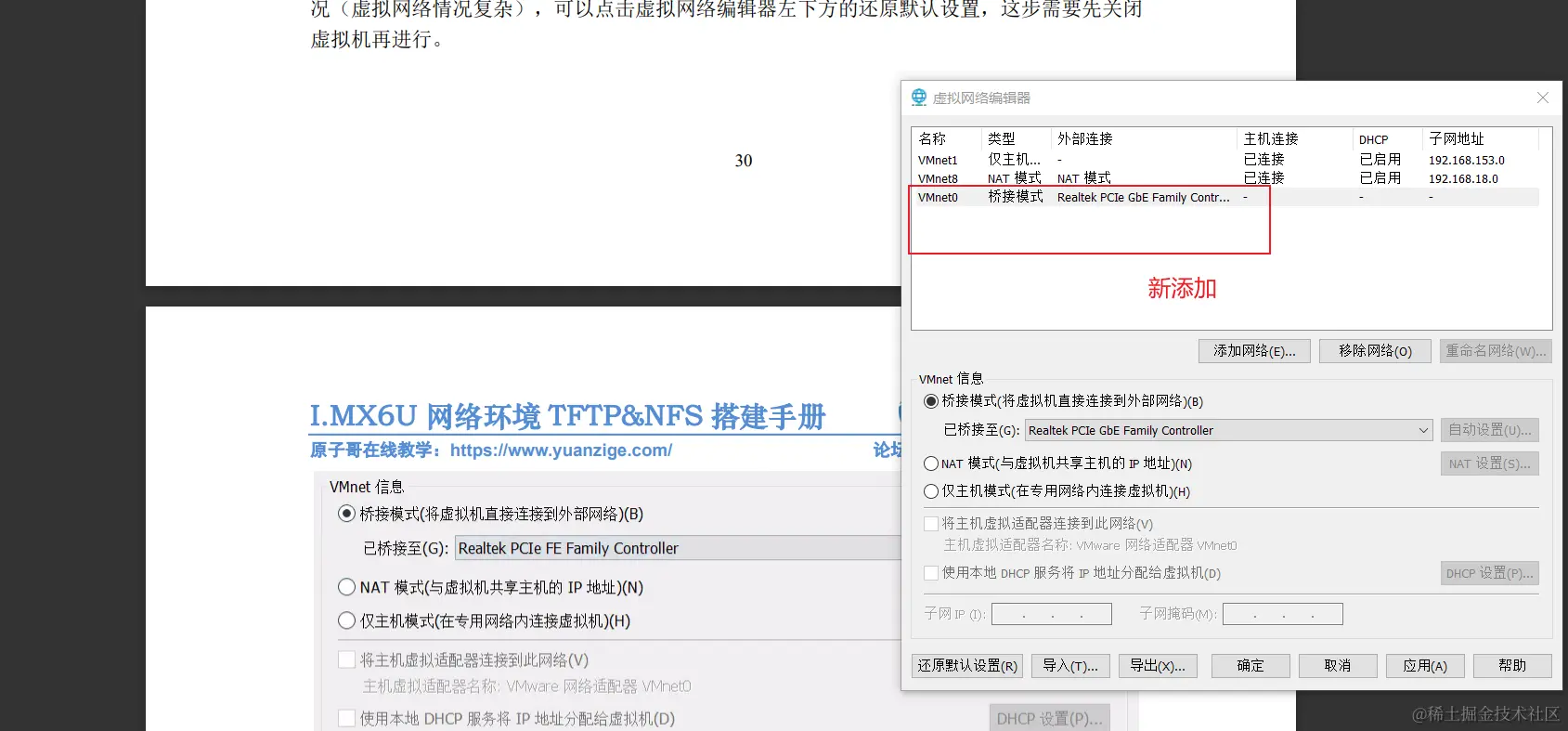
Task: Click the 子网掩码 input field
Action: (x=1283, y=614)
